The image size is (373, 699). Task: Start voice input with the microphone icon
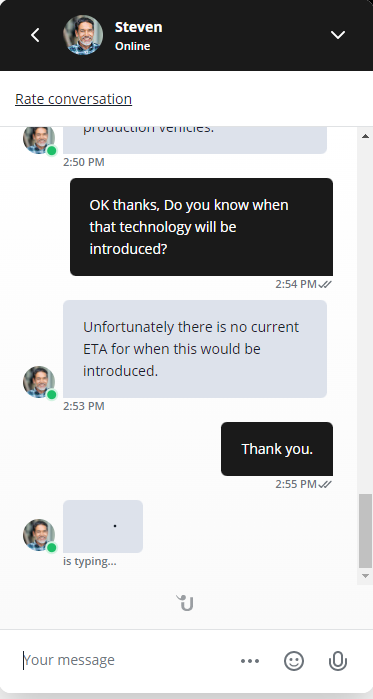(338, 661)
